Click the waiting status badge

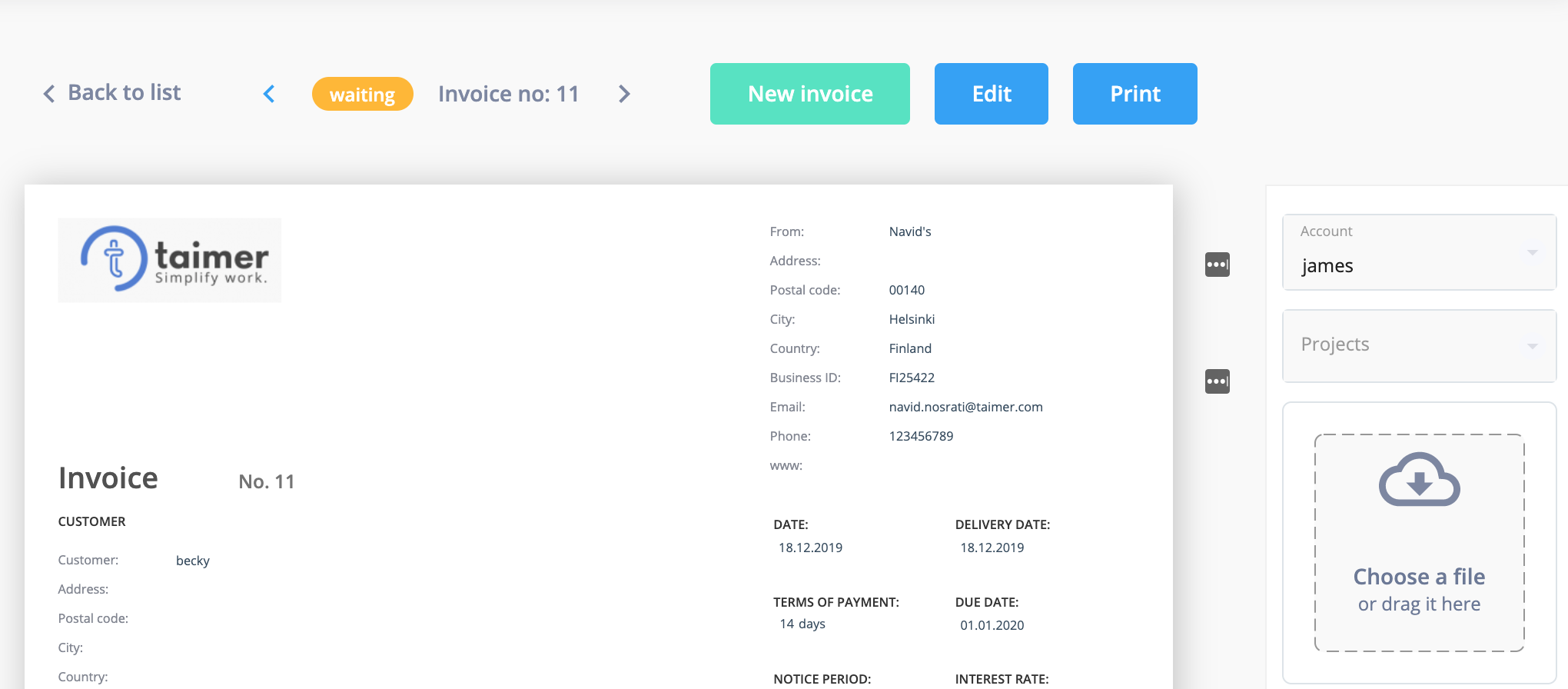(363, 94)
